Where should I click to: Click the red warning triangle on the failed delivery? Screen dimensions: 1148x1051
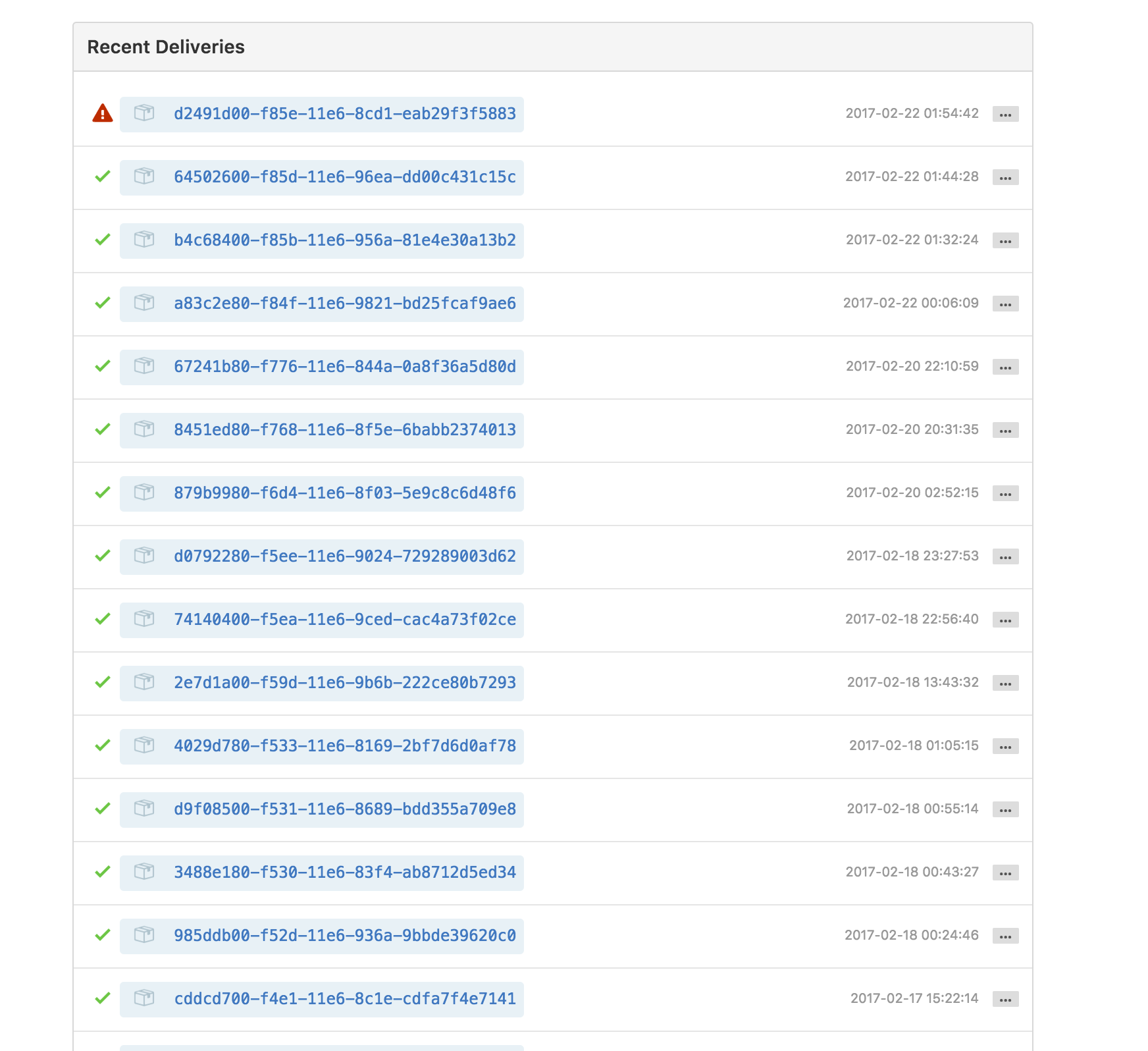point(102,113)
